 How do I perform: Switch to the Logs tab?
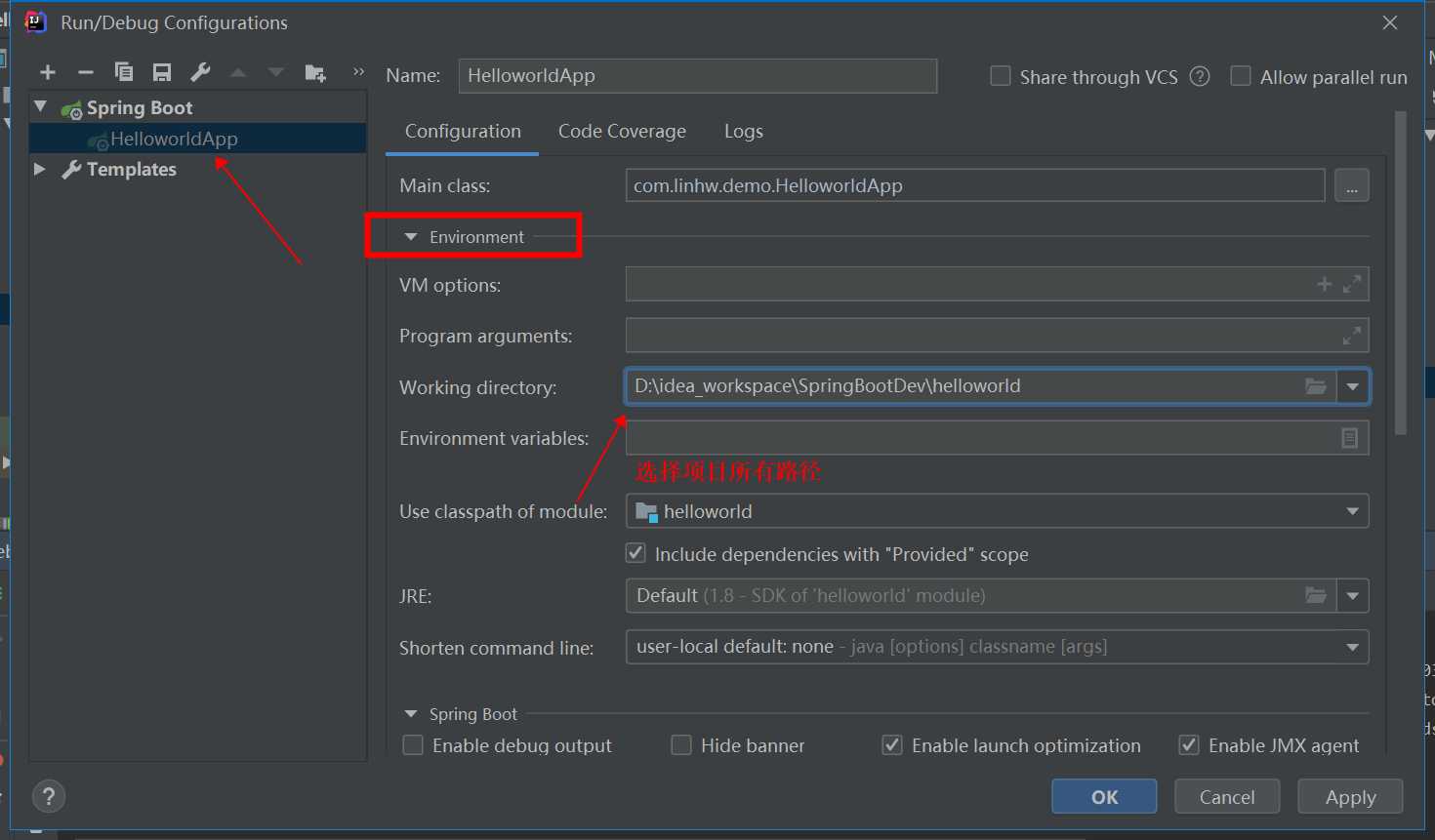pyautogui.click(x=744, y=131)
